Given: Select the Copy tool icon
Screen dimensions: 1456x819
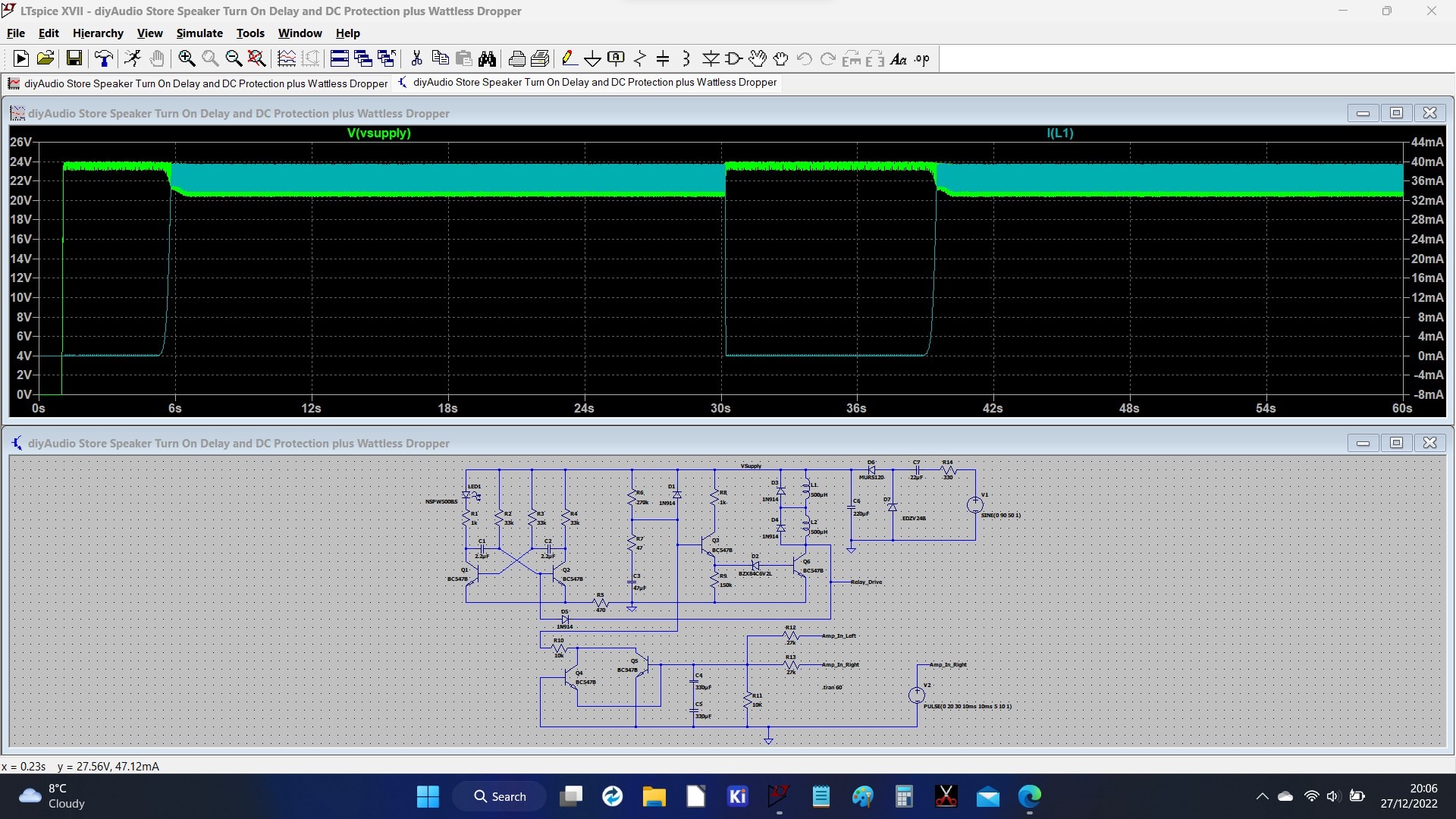Looking at the screenshot, I should pos(440,58).
